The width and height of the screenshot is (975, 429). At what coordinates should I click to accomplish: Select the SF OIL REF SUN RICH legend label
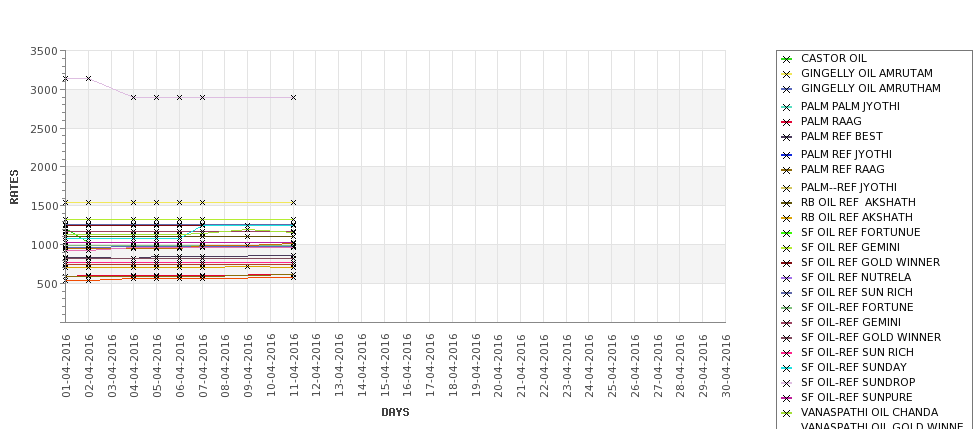[857, 292]
